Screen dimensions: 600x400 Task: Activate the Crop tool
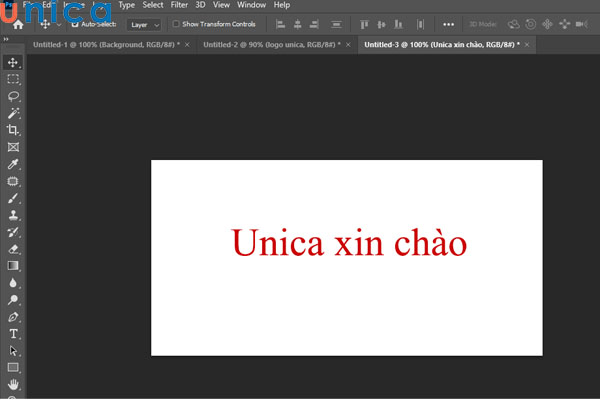point(13,130)
